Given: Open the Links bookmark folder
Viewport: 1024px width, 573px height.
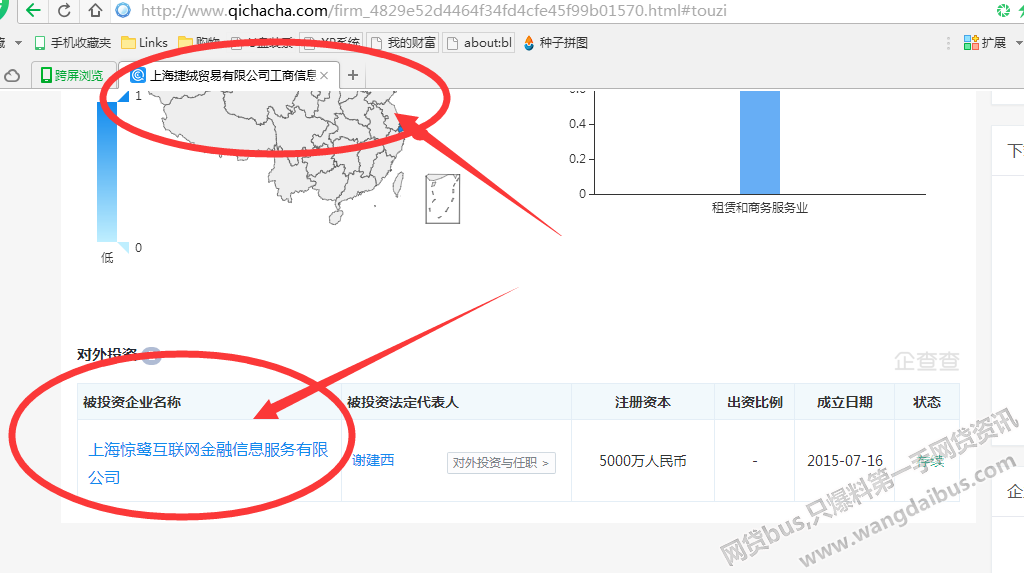Looking at the screenshot, I should (x=144, y=42).
